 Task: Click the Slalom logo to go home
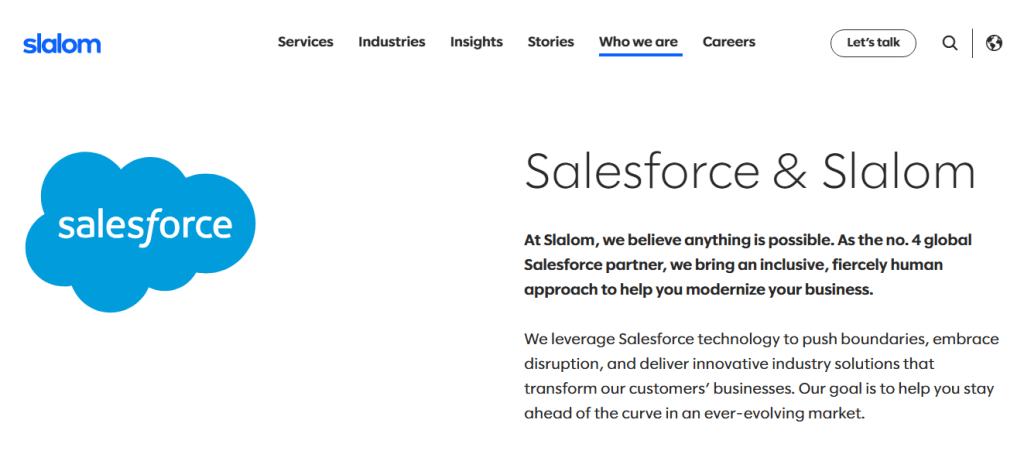coord(62,43)
